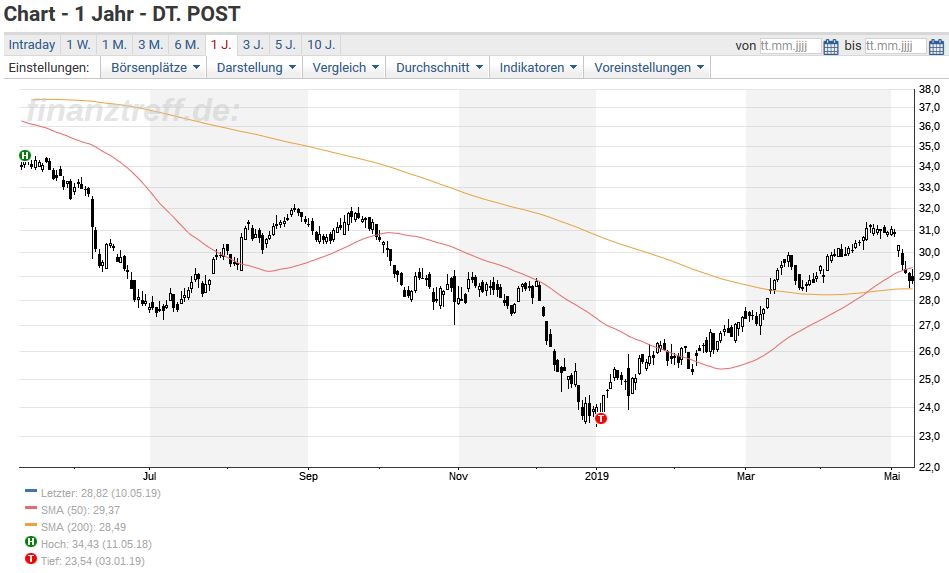Click the '22,0' y-axis value
This screenshot has height=573, width=949.
(x=929, y=467)
